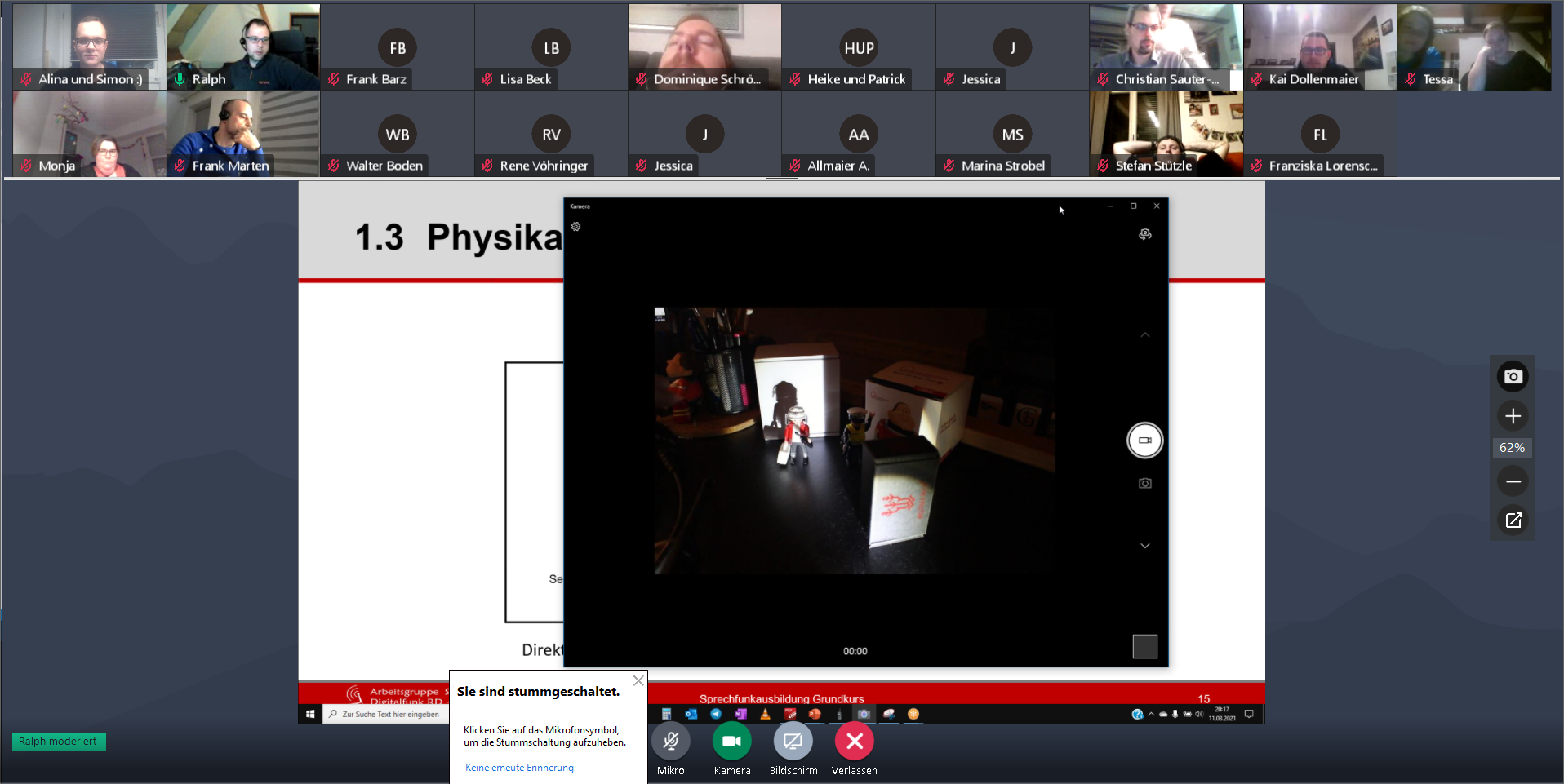Screen dimensions: 1564x784
Task: Click the taskbar clock showing 20:17
Action: coord(1222,715)
